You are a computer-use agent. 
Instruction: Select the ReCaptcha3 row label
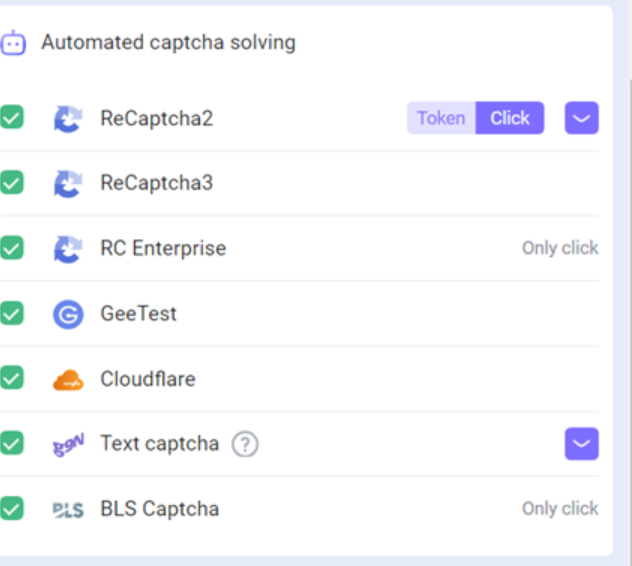pos(156,183)
